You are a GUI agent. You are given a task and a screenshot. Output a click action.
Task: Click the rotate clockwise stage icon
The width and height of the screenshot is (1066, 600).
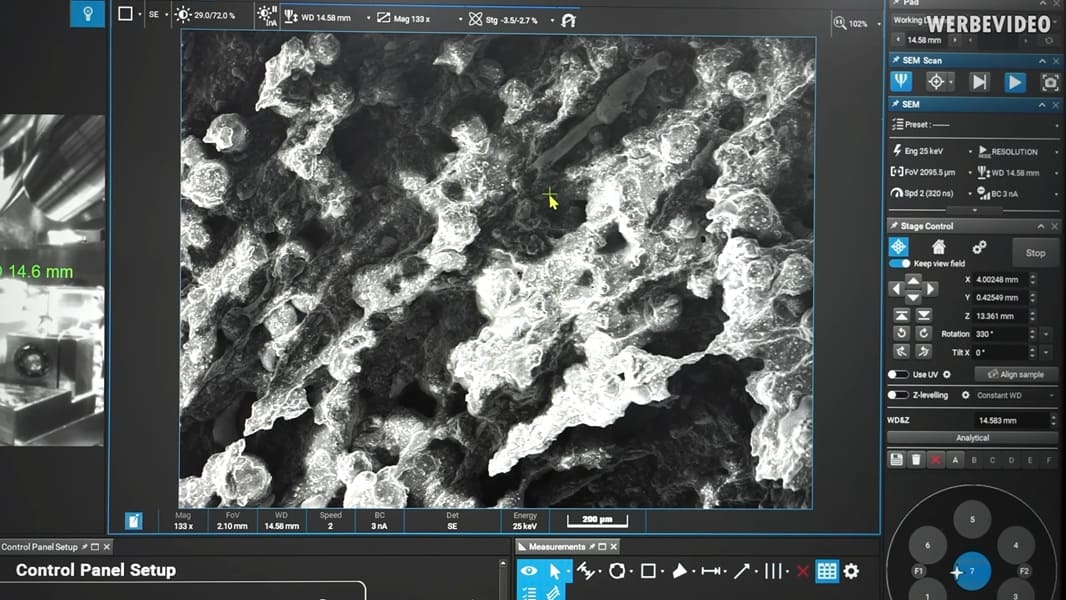click(x=923, y=333)
